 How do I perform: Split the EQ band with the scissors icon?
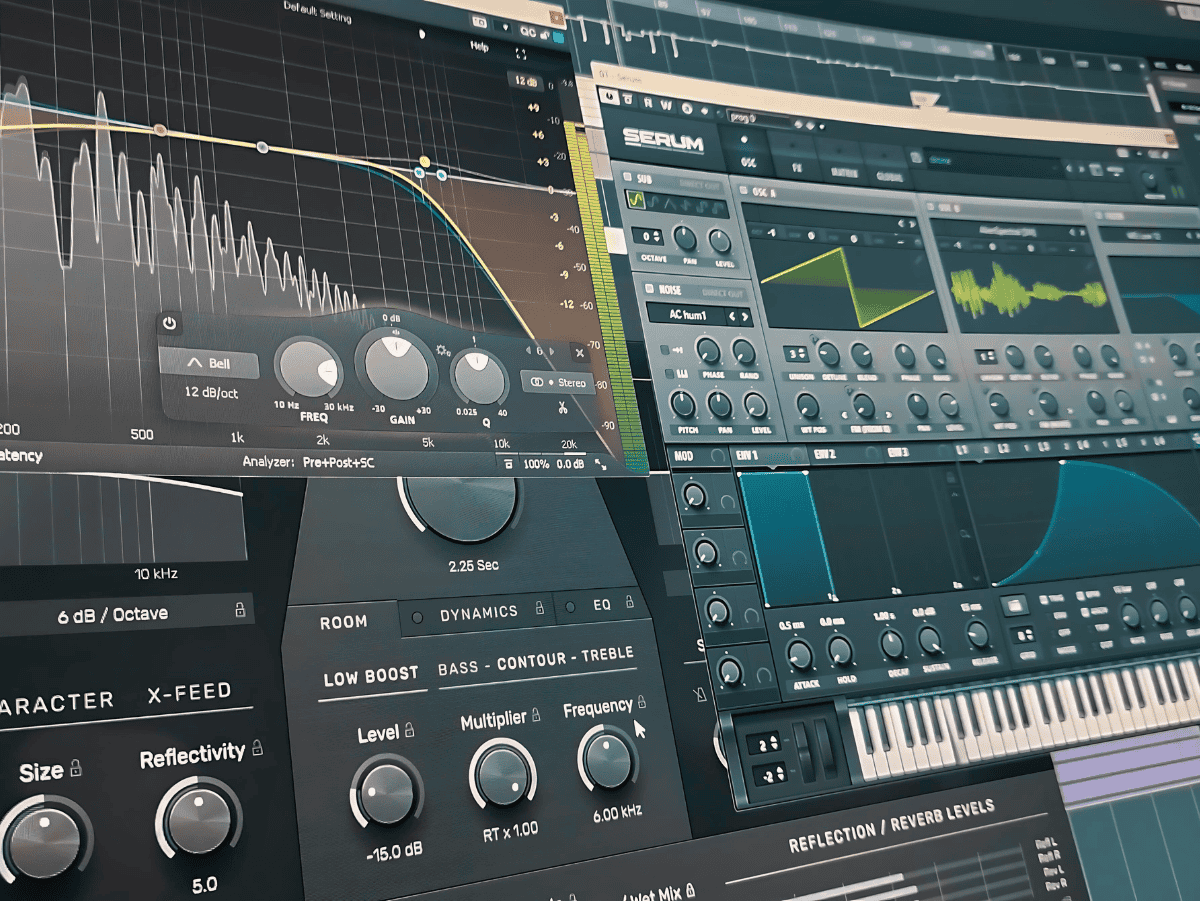click(x=562, y=407)
